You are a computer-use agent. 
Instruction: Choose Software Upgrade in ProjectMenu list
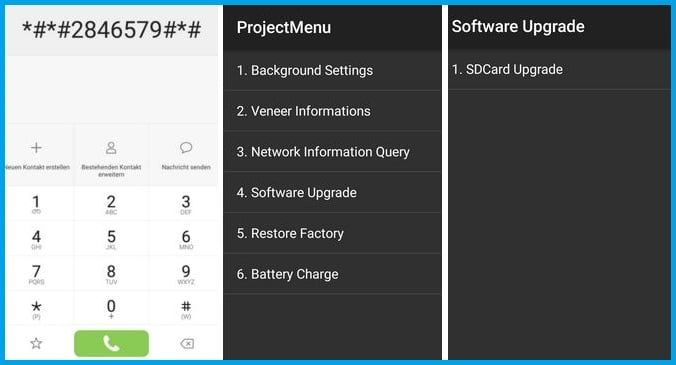coord(332,193)
